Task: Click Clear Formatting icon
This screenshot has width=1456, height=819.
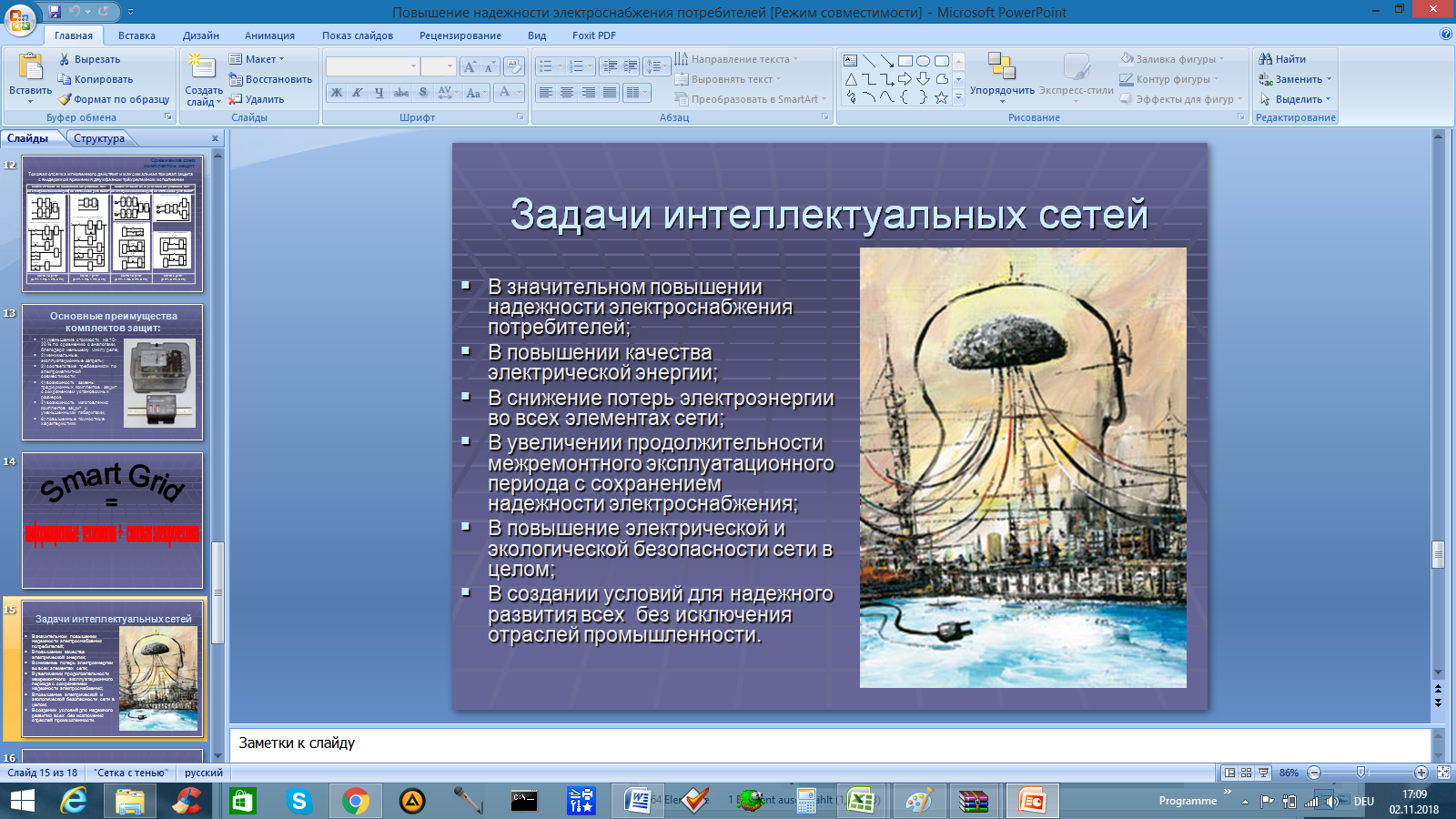Action: 514,66
